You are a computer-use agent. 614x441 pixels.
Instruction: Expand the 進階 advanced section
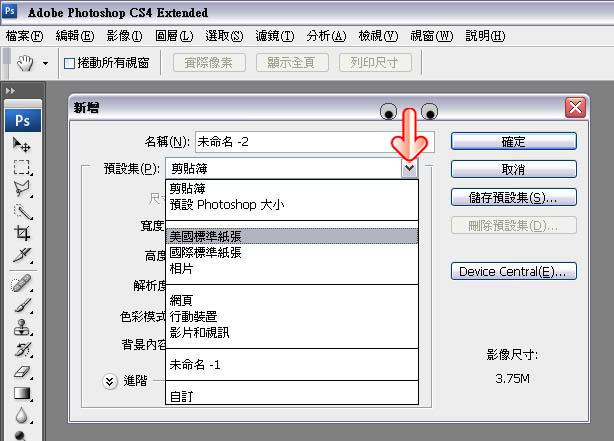coord(110,381)
